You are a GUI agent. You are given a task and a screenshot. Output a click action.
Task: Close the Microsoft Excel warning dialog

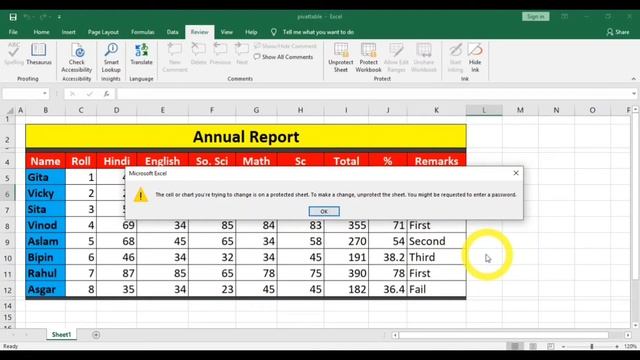pyautogui.click(x=516, y=173)
